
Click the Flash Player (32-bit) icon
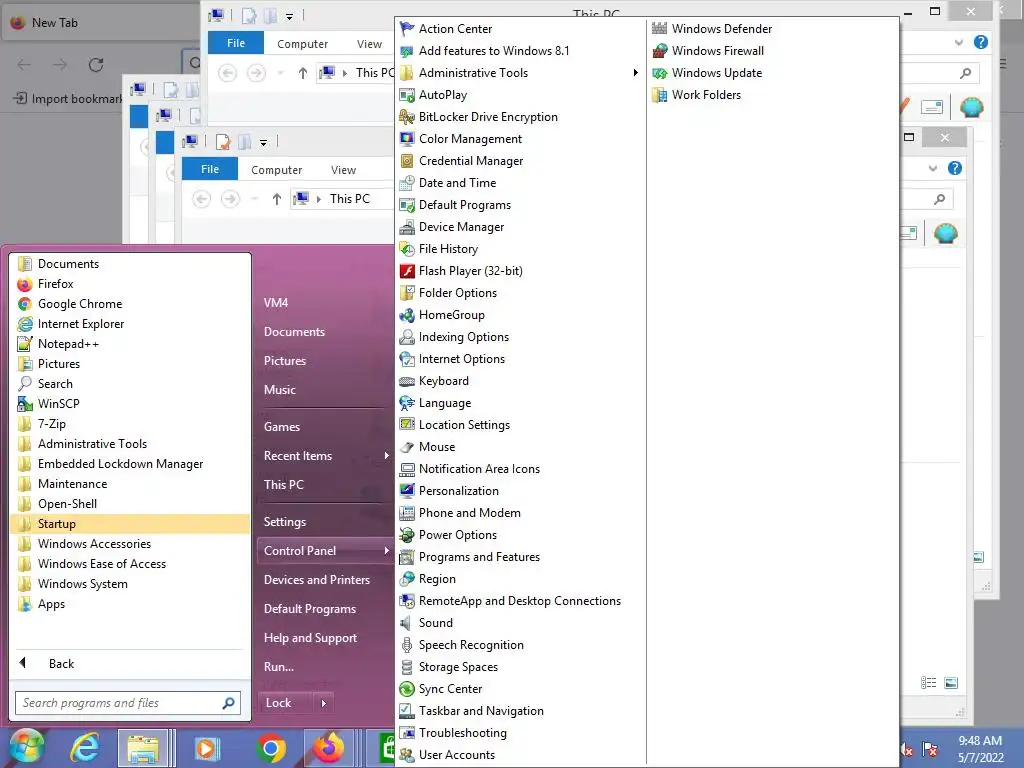point(407,271)
